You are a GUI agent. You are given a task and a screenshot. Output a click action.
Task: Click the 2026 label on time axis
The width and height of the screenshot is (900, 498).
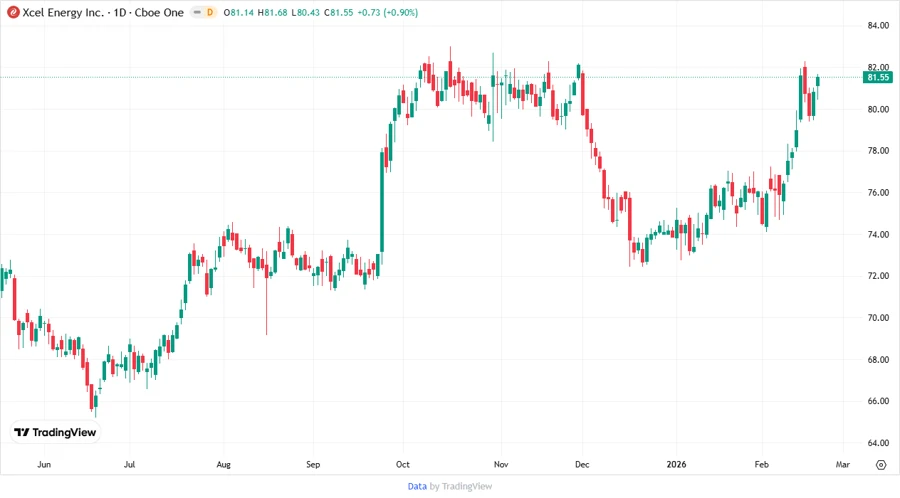pos(676,464)
